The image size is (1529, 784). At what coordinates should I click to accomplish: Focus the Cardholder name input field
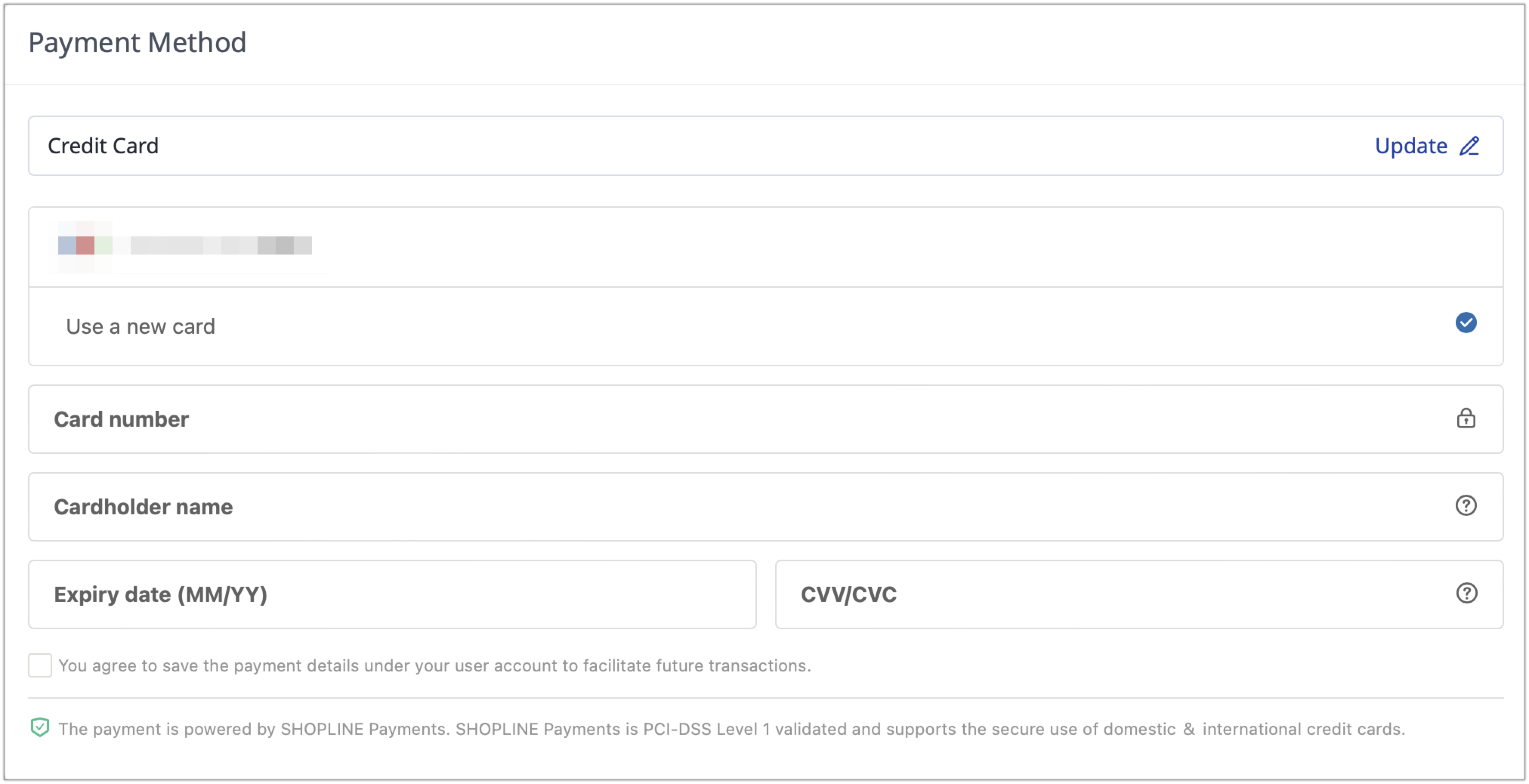(x=766, y=507)
